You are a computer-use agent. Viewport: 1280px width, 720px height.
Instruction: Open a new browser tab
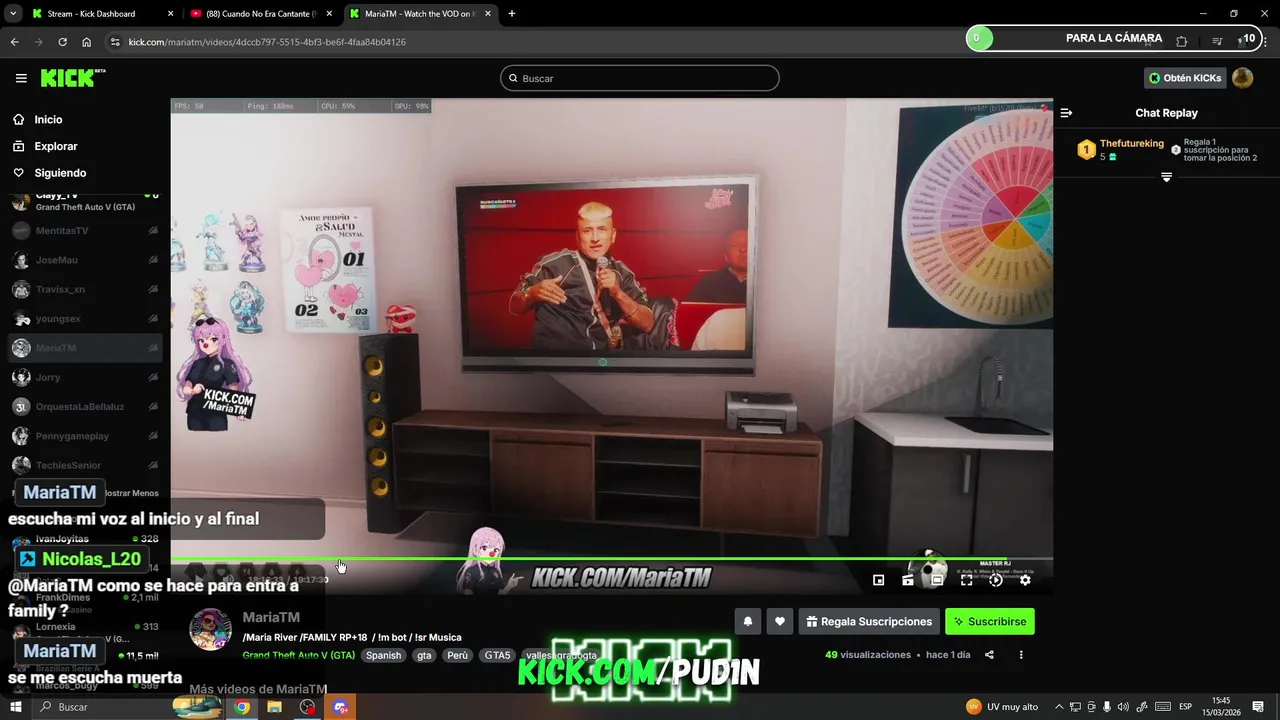pos(512,14)
